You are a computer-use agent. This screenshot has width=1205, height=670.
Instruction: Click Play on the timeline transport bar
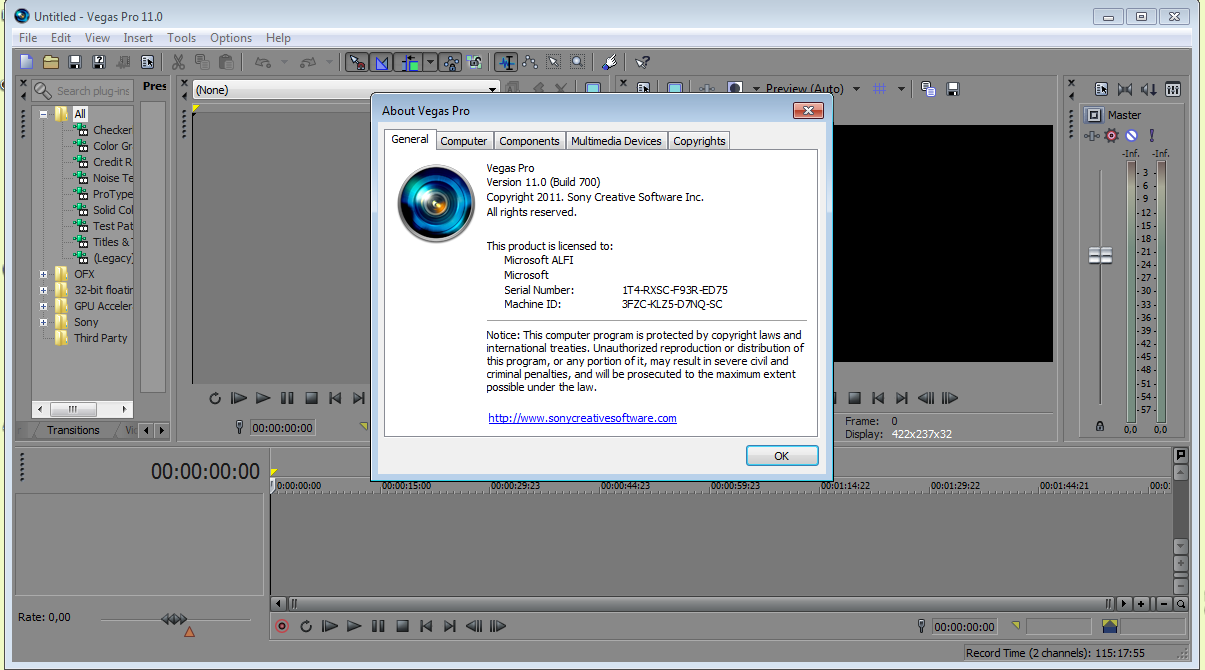tap(354, 626)
